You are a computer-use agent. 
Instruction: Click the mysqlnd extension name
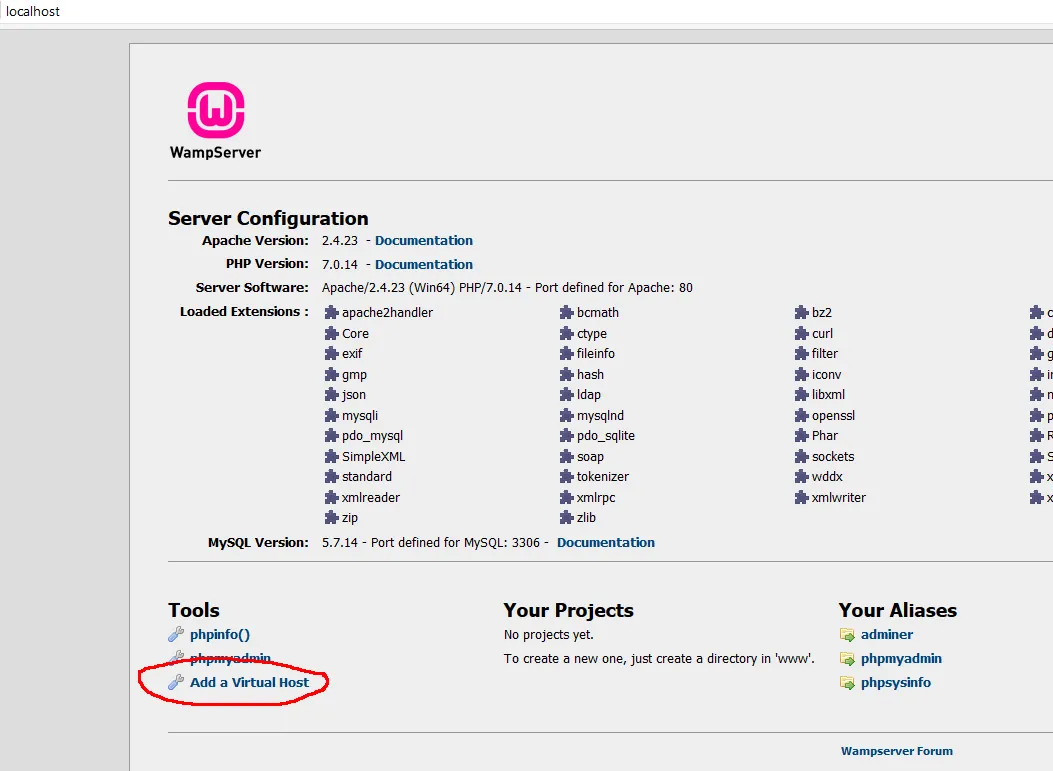[x=600, y=416]
